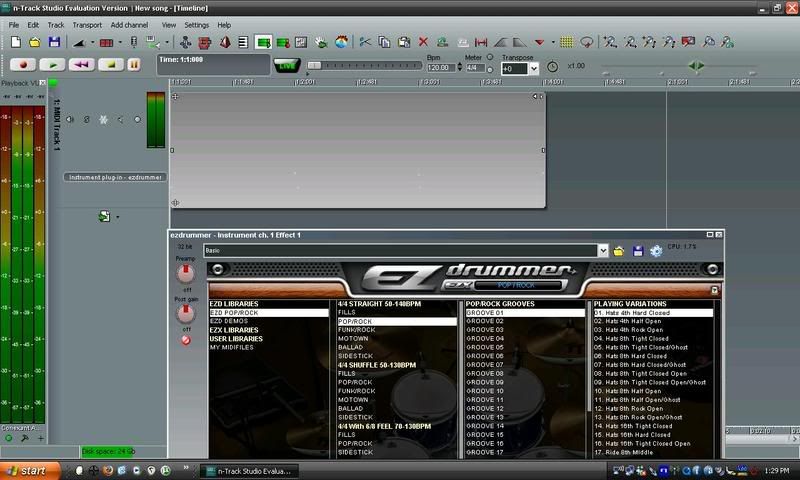Arm MIDI Track 1 record circle
Viewport: 800px width, 480px height.
click(137, 119)
